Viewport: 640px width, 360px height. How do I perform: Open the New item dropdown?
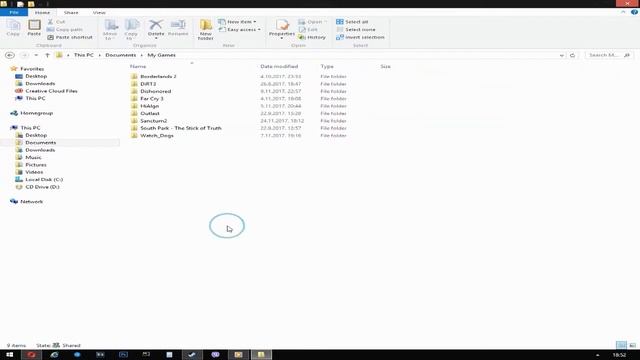(238, 22)
